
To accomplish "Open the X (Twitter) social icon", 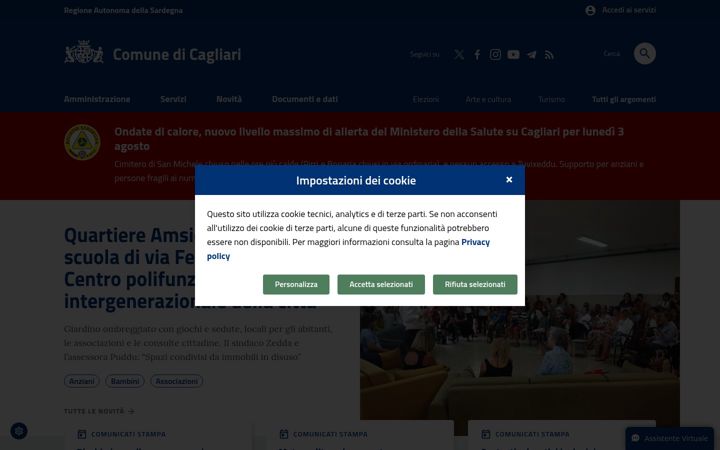I will point(459,55).
